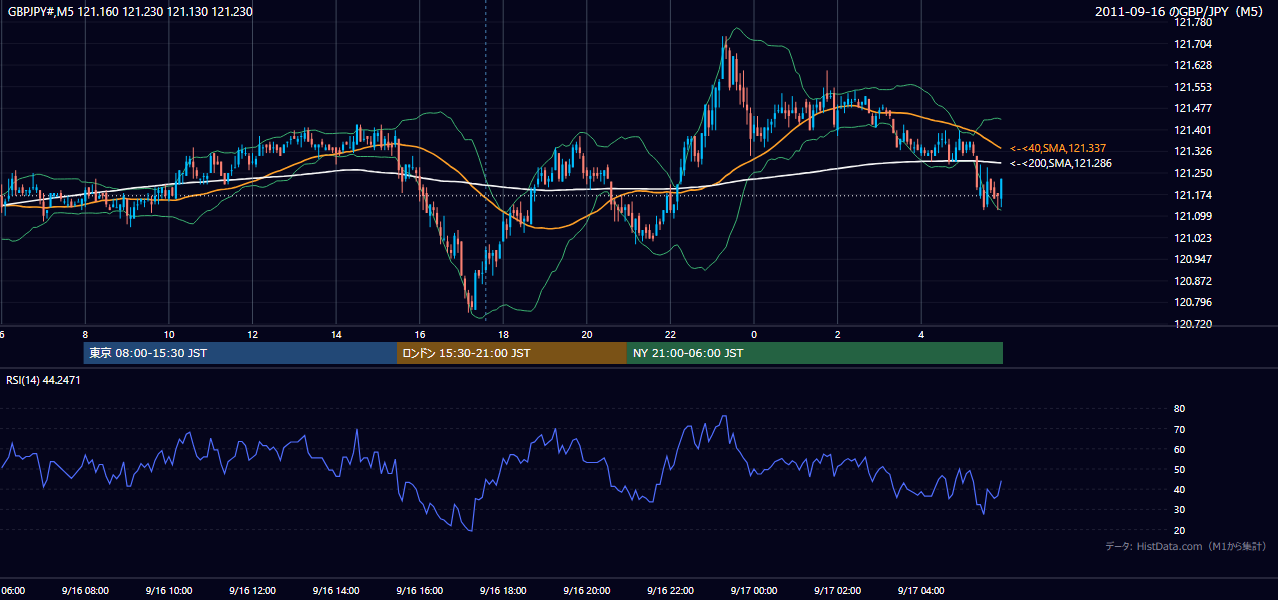Click the white '<-<200,SMA,121.286' label

[x=1061, y=163]
